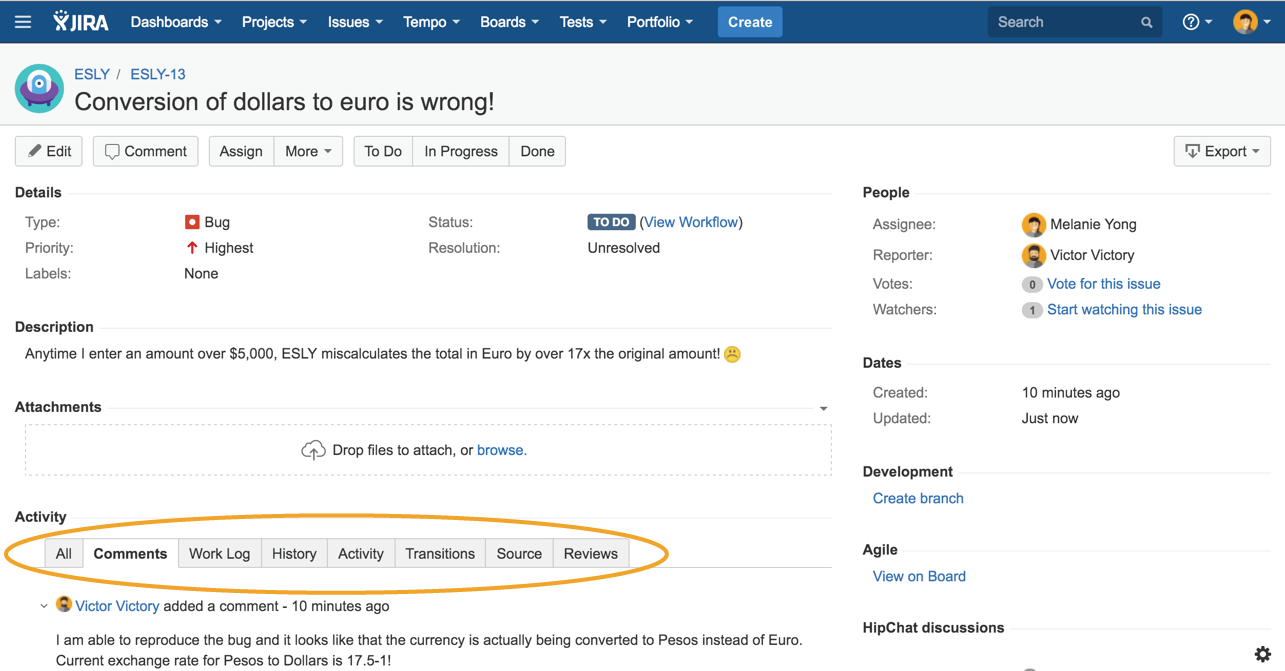Click the attachments drop zone area

tap(428, 450)
